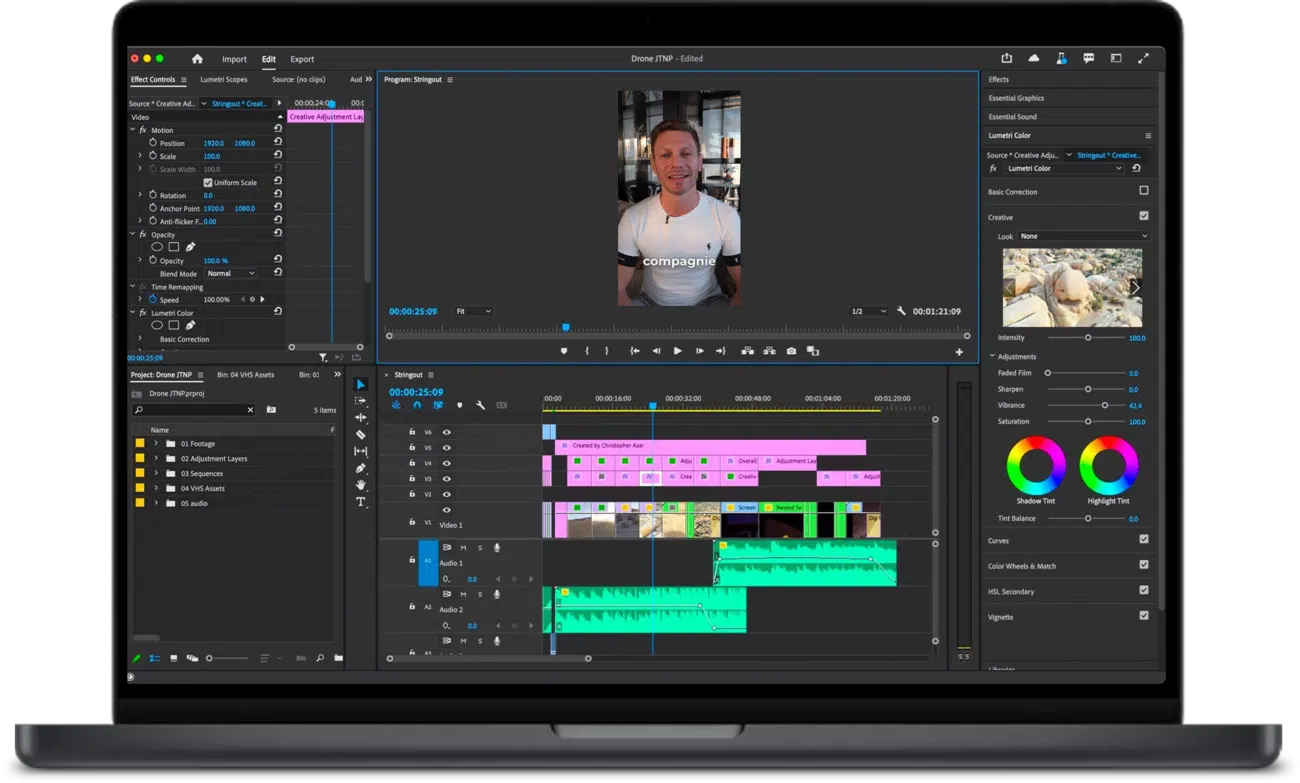Select the Hand tool

[361, 485]
